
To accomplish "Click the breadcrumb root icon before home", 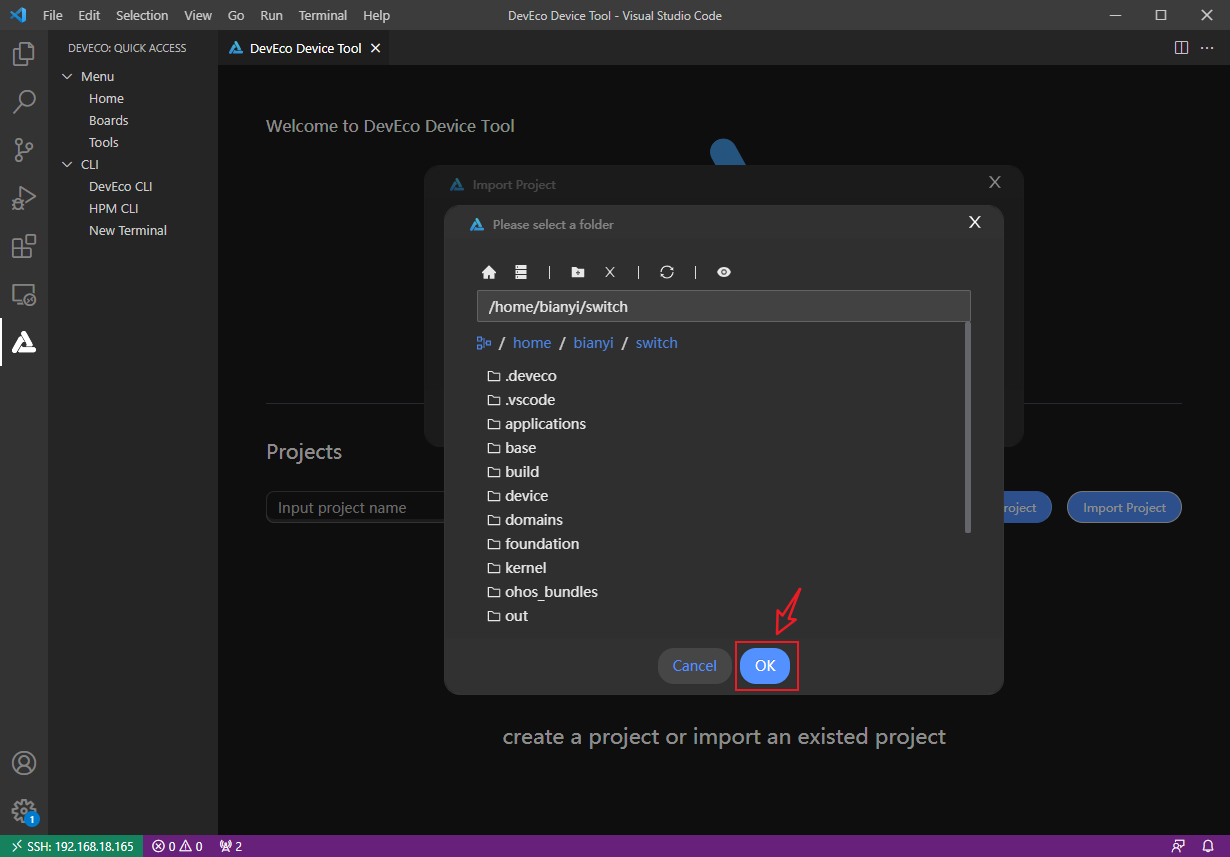I will pyautogui.click(x=484, y=343).
